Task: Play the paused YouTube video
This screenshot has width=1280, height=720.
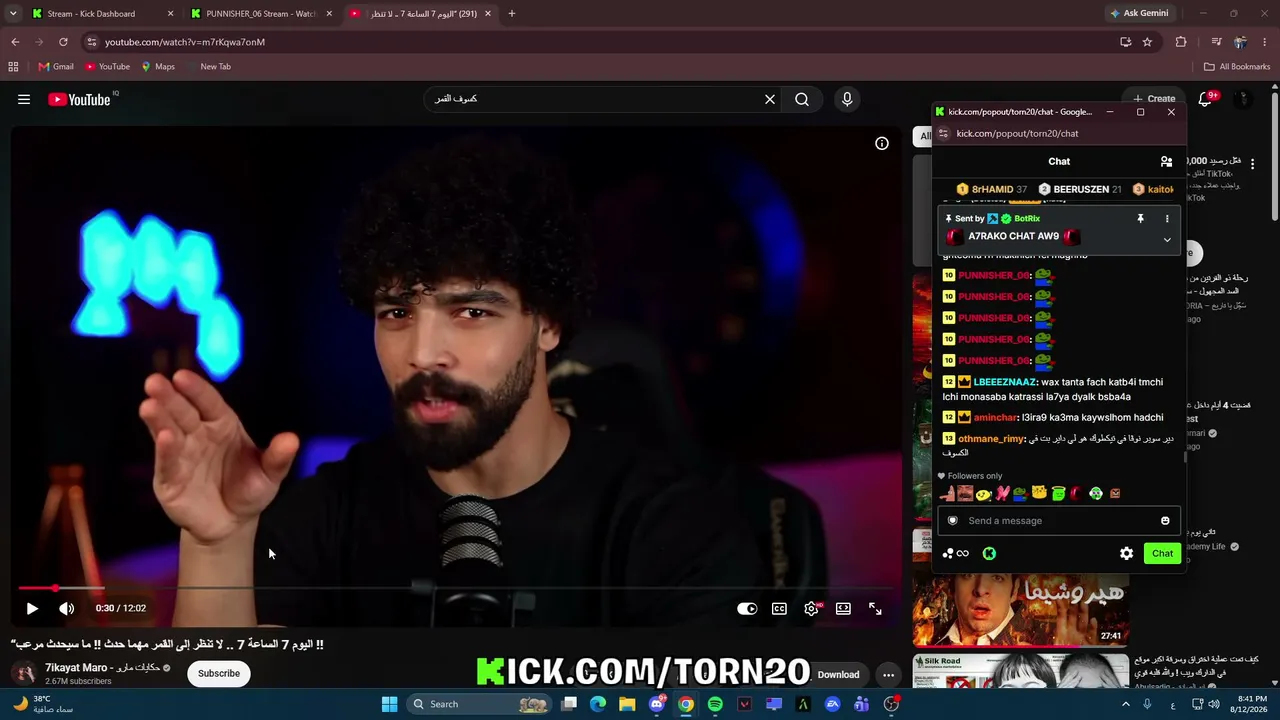Action: [32, 608]
